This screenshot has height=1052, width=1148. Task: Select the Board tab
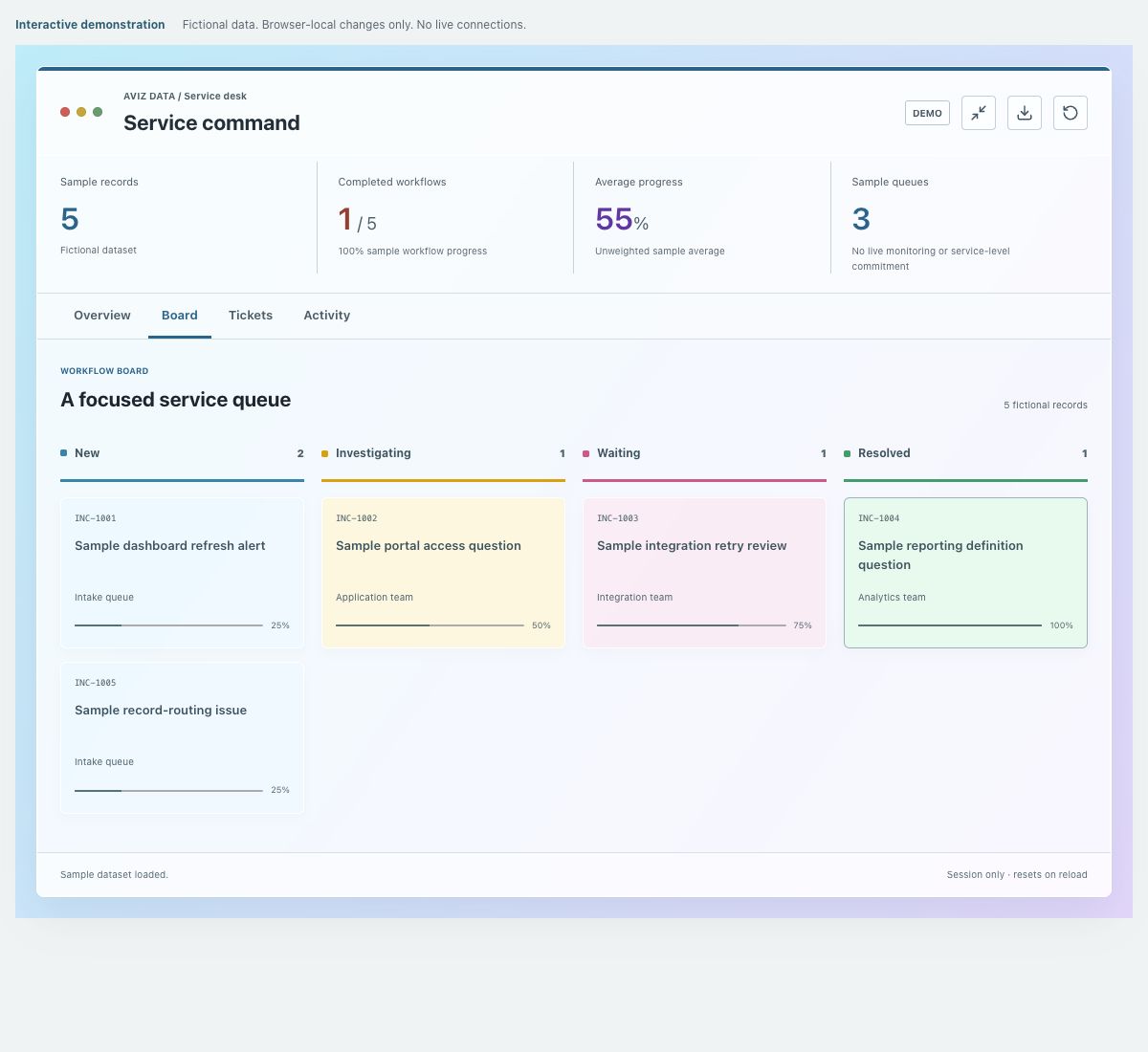(x=180, y=316)
